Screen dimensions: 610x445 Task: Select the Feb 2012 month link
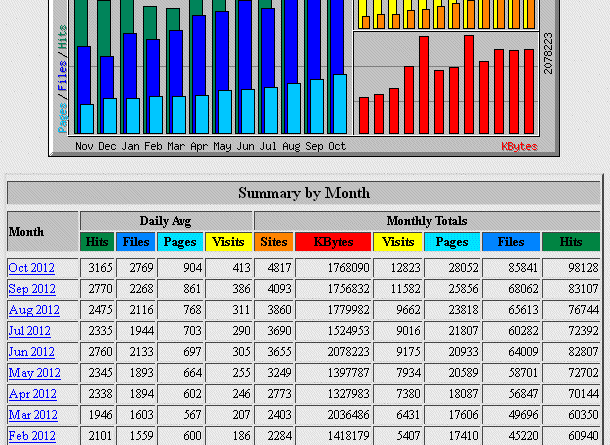tap(32, 436)
